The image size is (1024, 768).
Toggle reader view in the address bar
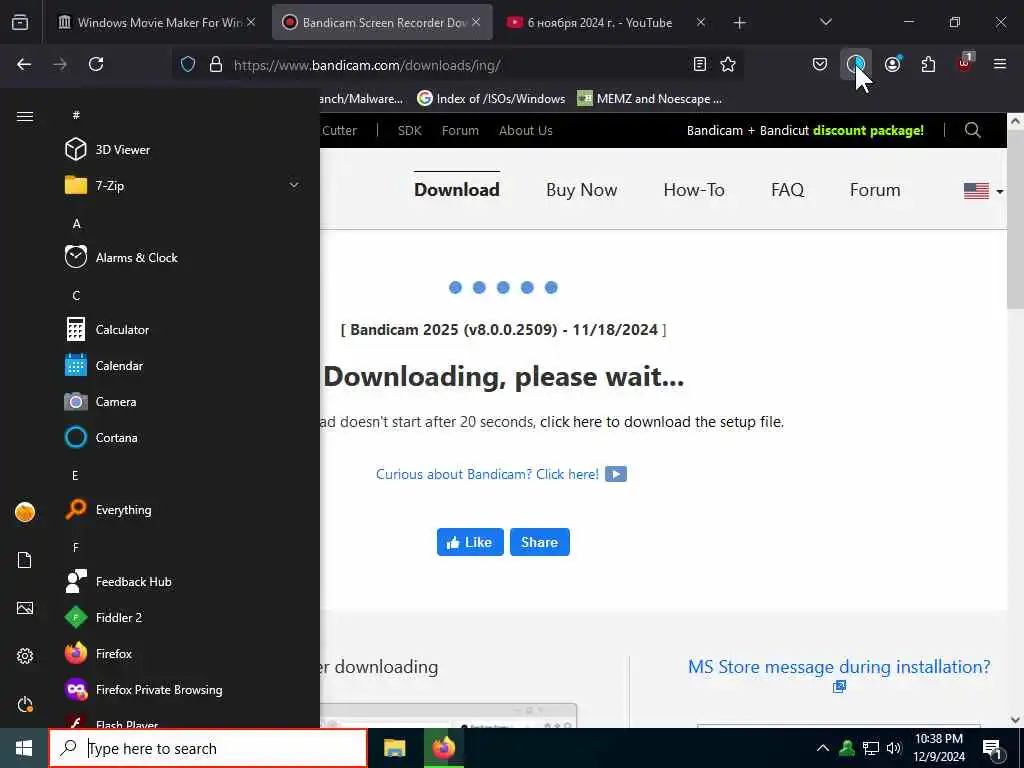pyautogui.click(x=699, y=64)
